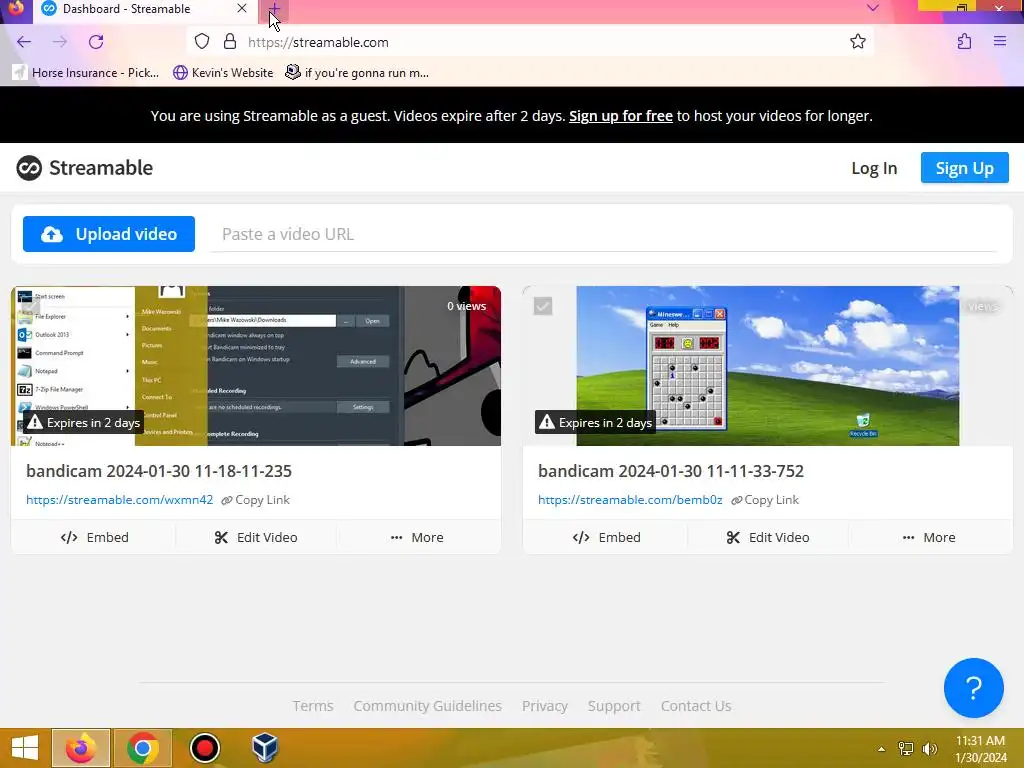Click the Streamable logo
Viewport: 1024px width, 768px height.
[x=84, y=168]
